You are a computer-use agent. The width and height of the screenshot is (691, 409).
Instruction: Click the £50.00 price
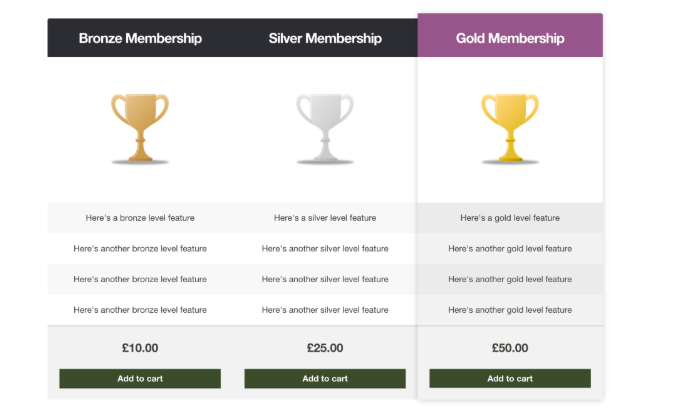tap(510, 349)
